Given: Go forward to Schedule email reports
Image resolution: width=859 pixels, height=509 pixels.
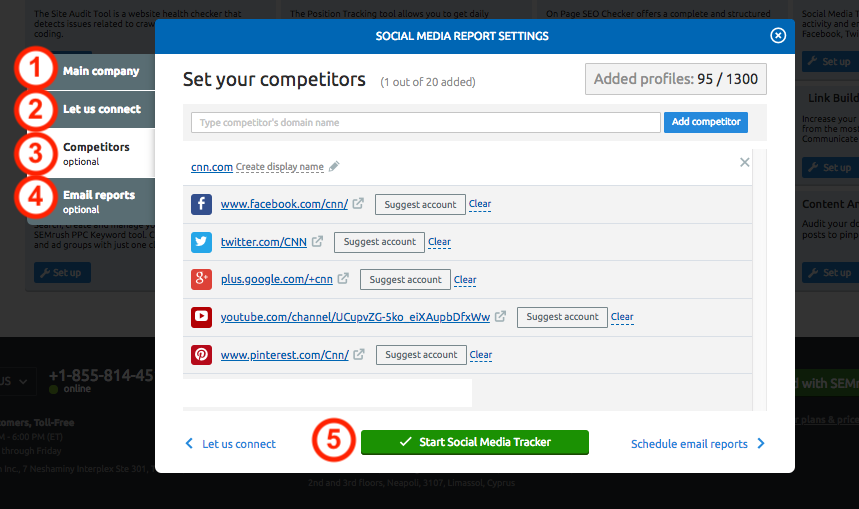Looking at the screenshot, I should click(697, 444).
